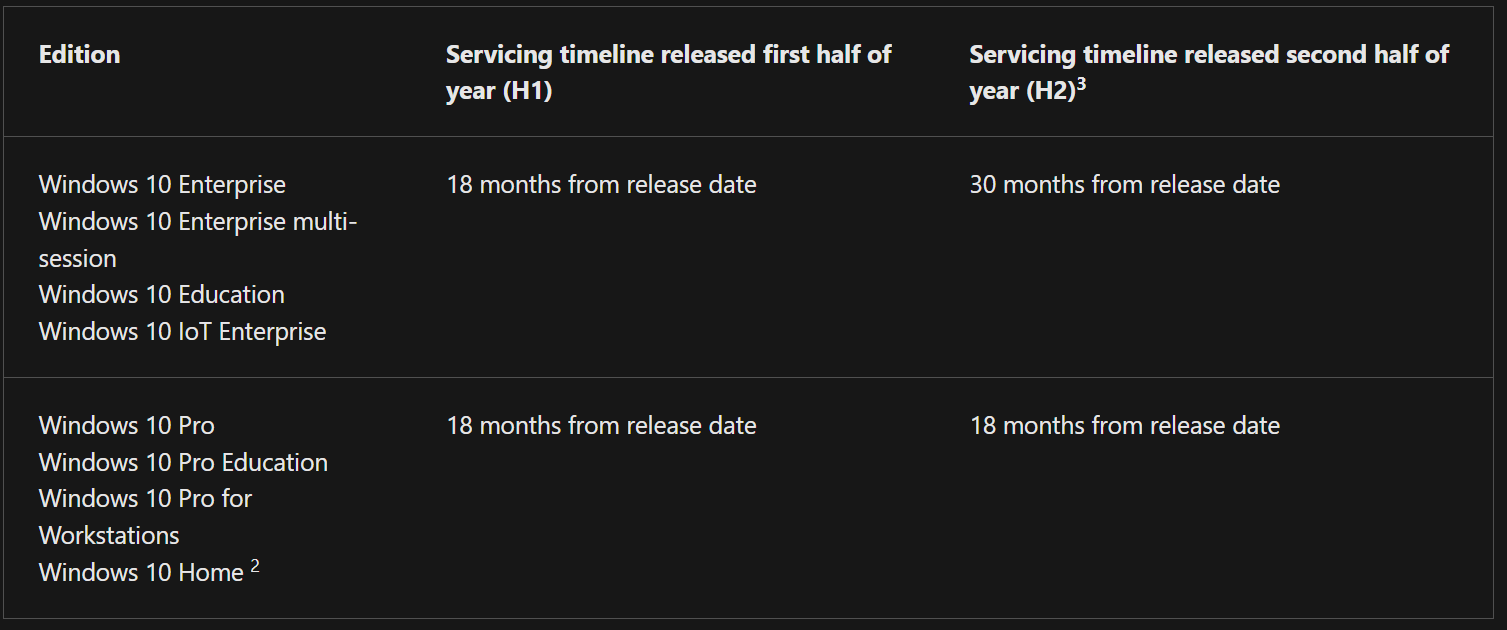Click the Windows 10 Pro Education entry
The image size is (1507, 630).
click(x=183, y=463)
